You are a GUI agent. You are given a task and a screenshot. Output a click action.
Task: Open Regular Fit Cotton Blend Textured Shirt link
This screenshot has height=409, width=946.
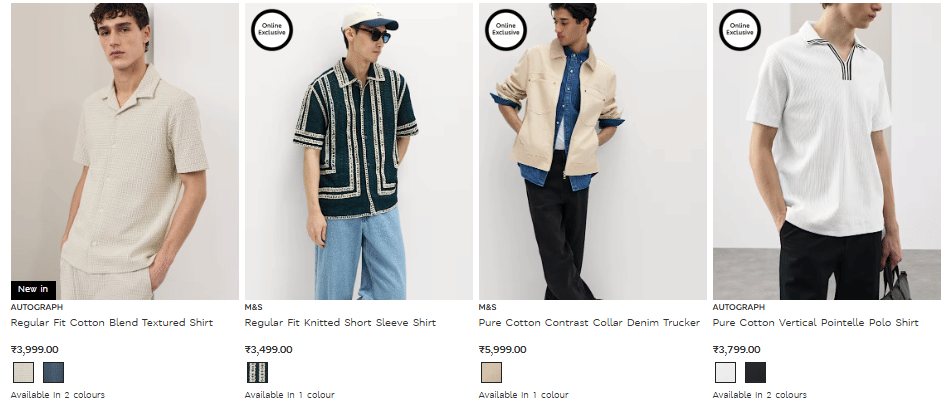[112, 323]
